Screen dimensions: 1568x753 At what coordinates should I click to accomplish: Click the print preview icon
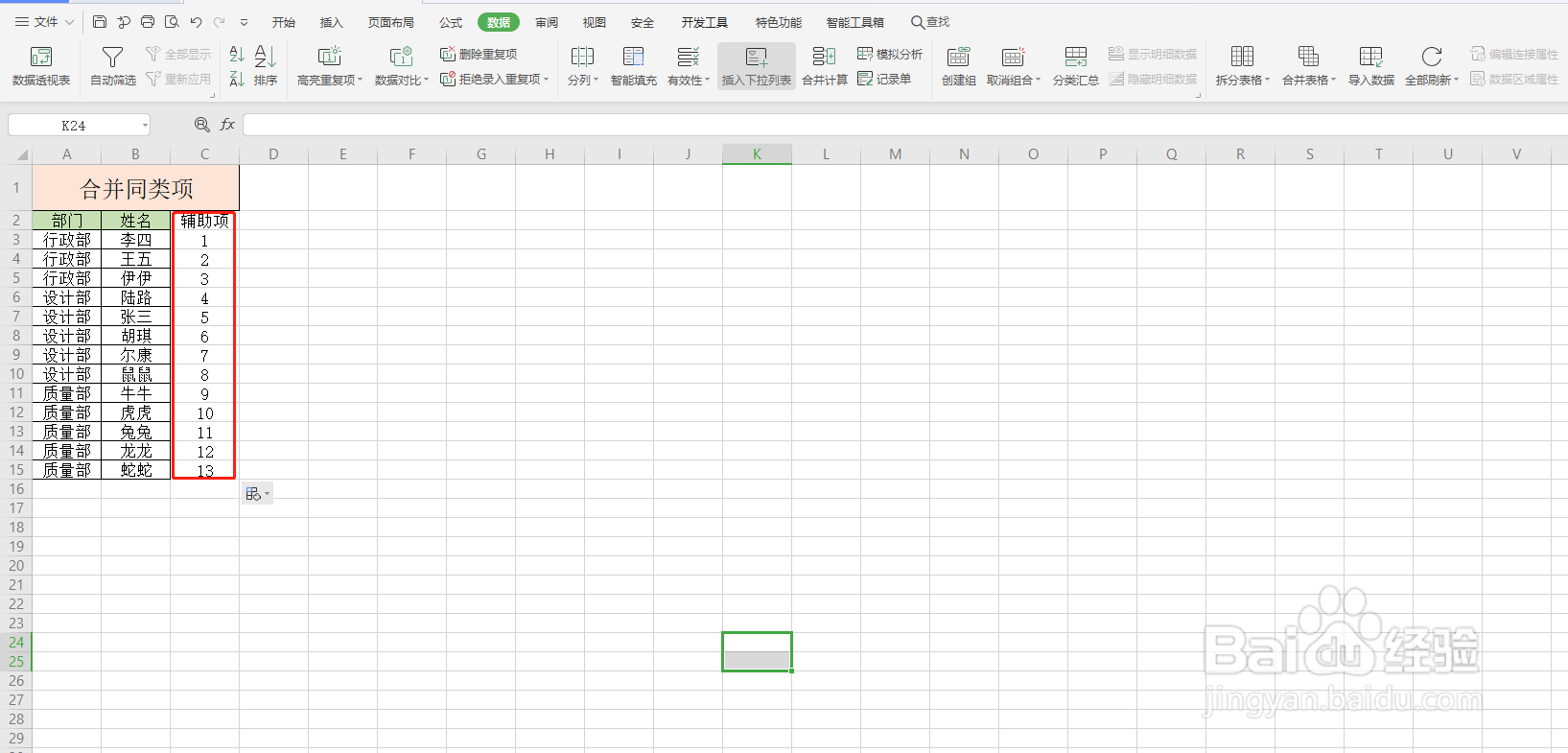coord(172,22)
